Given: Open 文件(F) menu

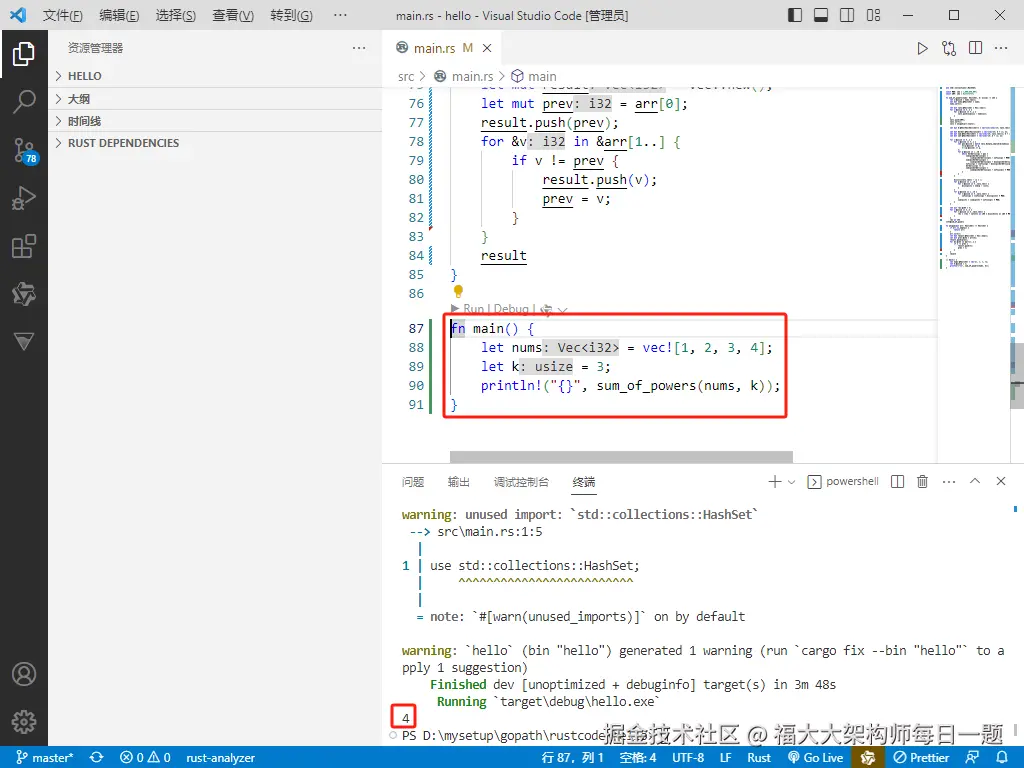Looking at the screenshot, I should pos(63,15).
